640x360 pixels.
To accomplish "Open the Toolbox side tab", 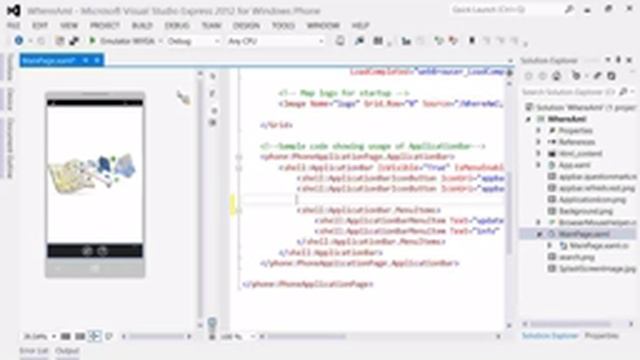I will click(x=10, y=67).
